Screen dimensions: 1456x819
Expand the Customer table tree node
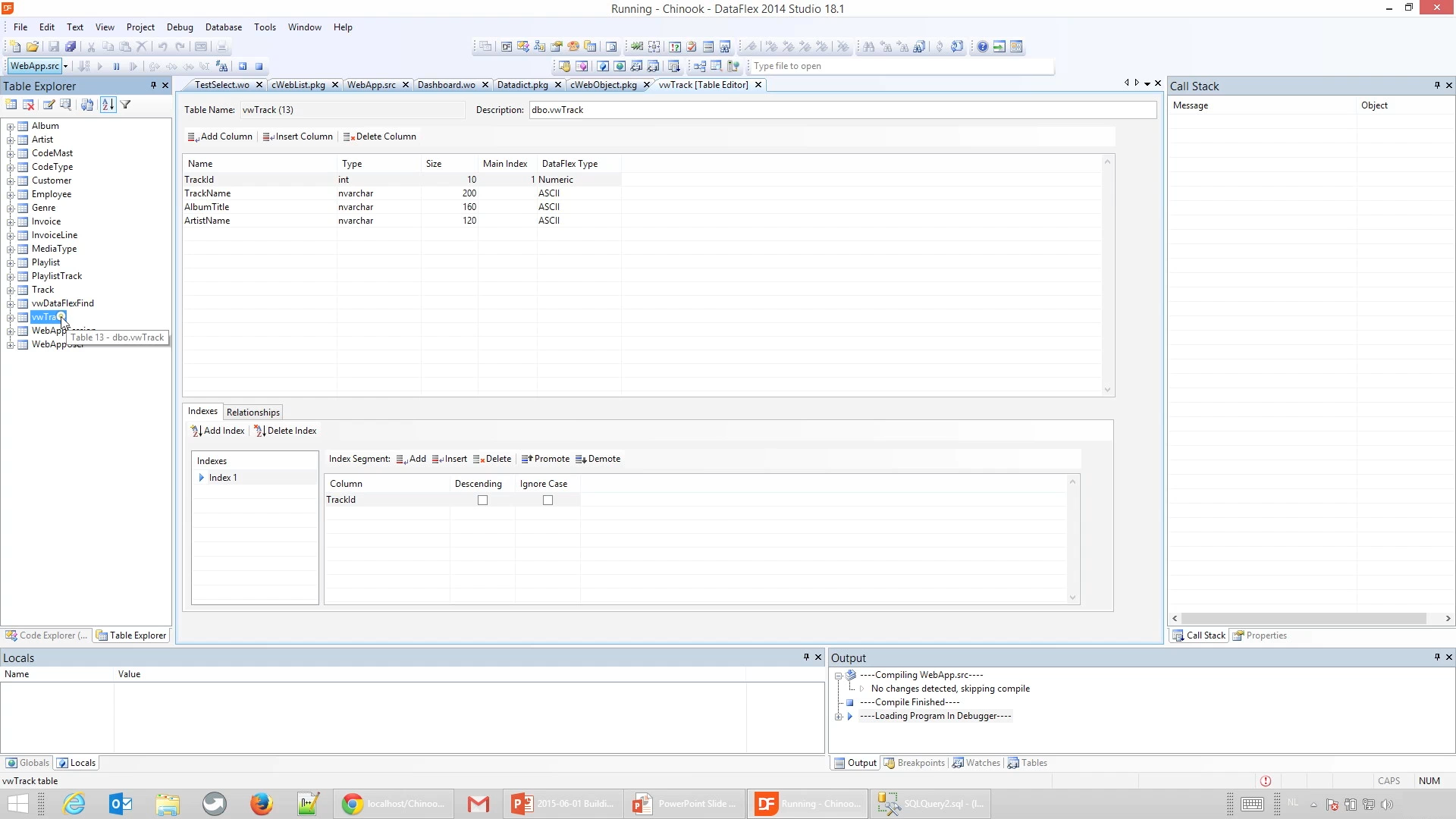click(x=11, y=181)
